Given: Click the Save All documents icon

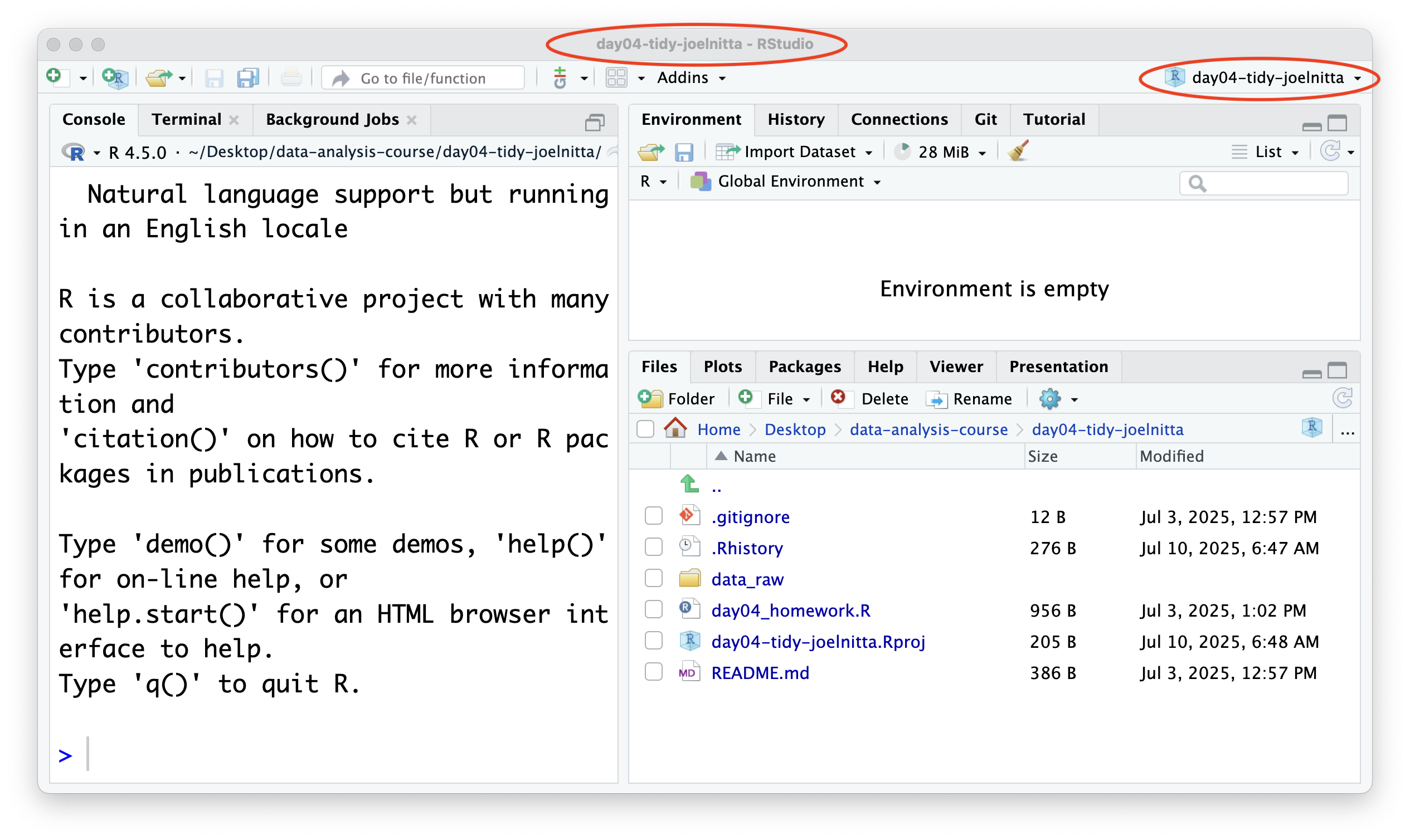Looking at the screenshot, I should tap(248, 77).
